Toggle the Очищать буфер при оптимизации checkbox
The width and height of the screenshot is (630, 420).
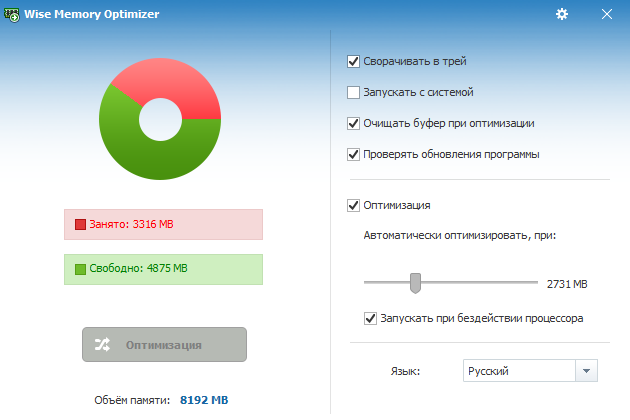coord(353,123)
